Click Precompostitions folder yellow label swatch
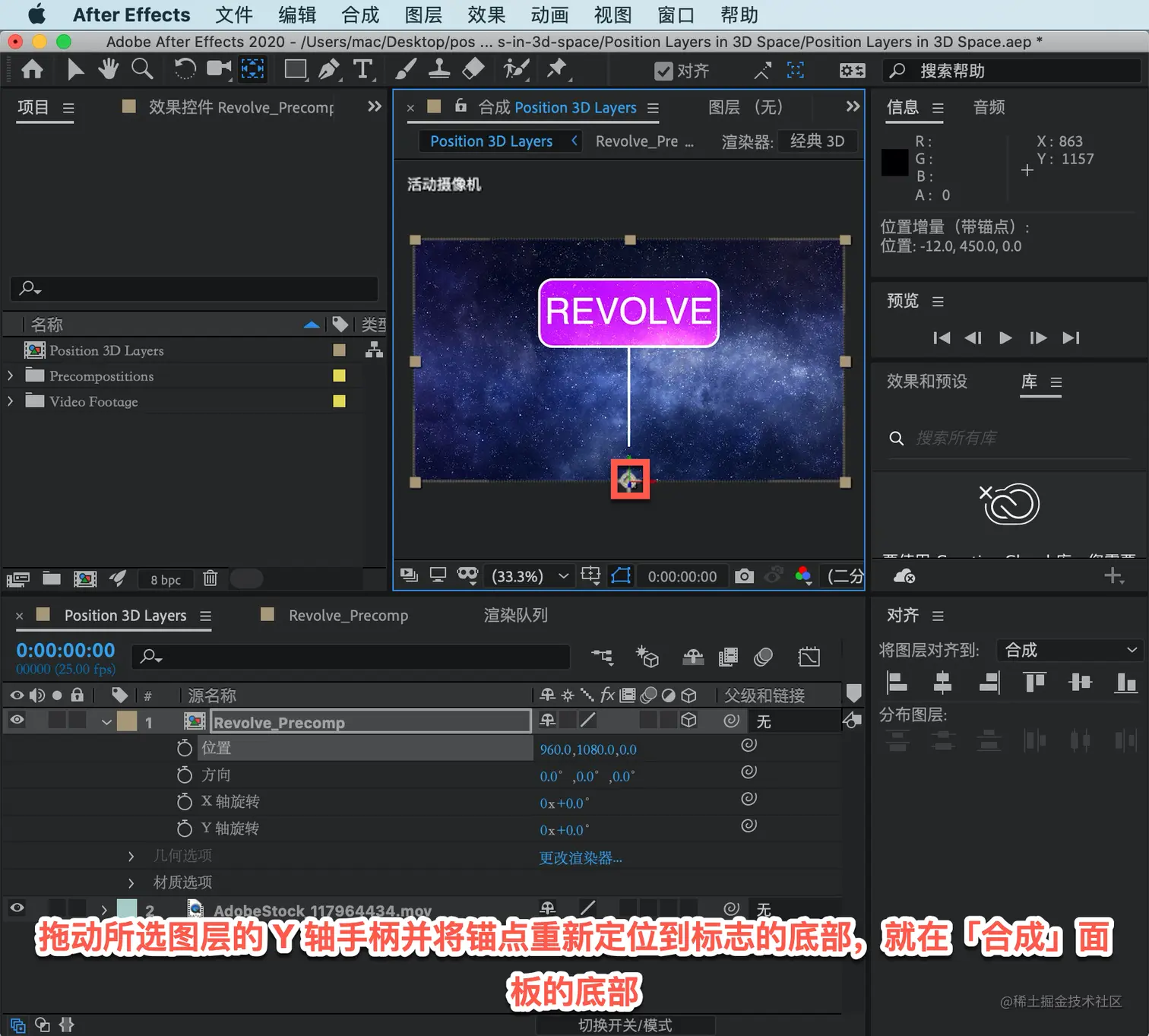 (x=339, y=375)
